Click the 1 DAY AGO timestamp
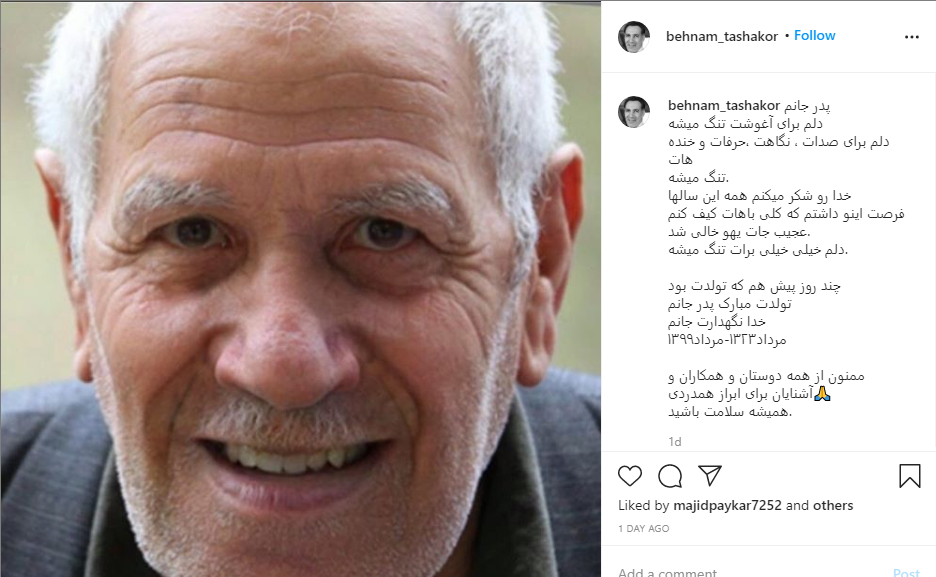 [644, 529]
